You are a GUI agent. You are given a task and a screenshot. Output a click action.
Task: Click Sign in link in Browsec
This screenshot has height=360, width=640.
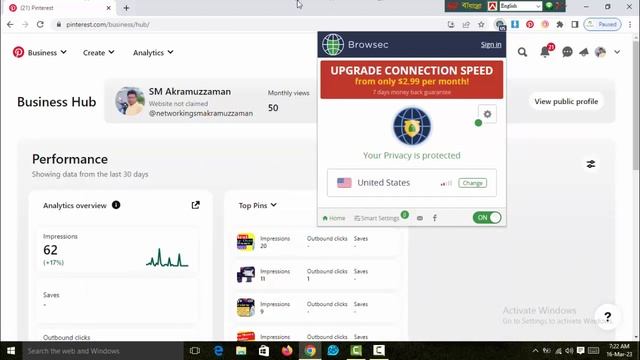(491, 44)
